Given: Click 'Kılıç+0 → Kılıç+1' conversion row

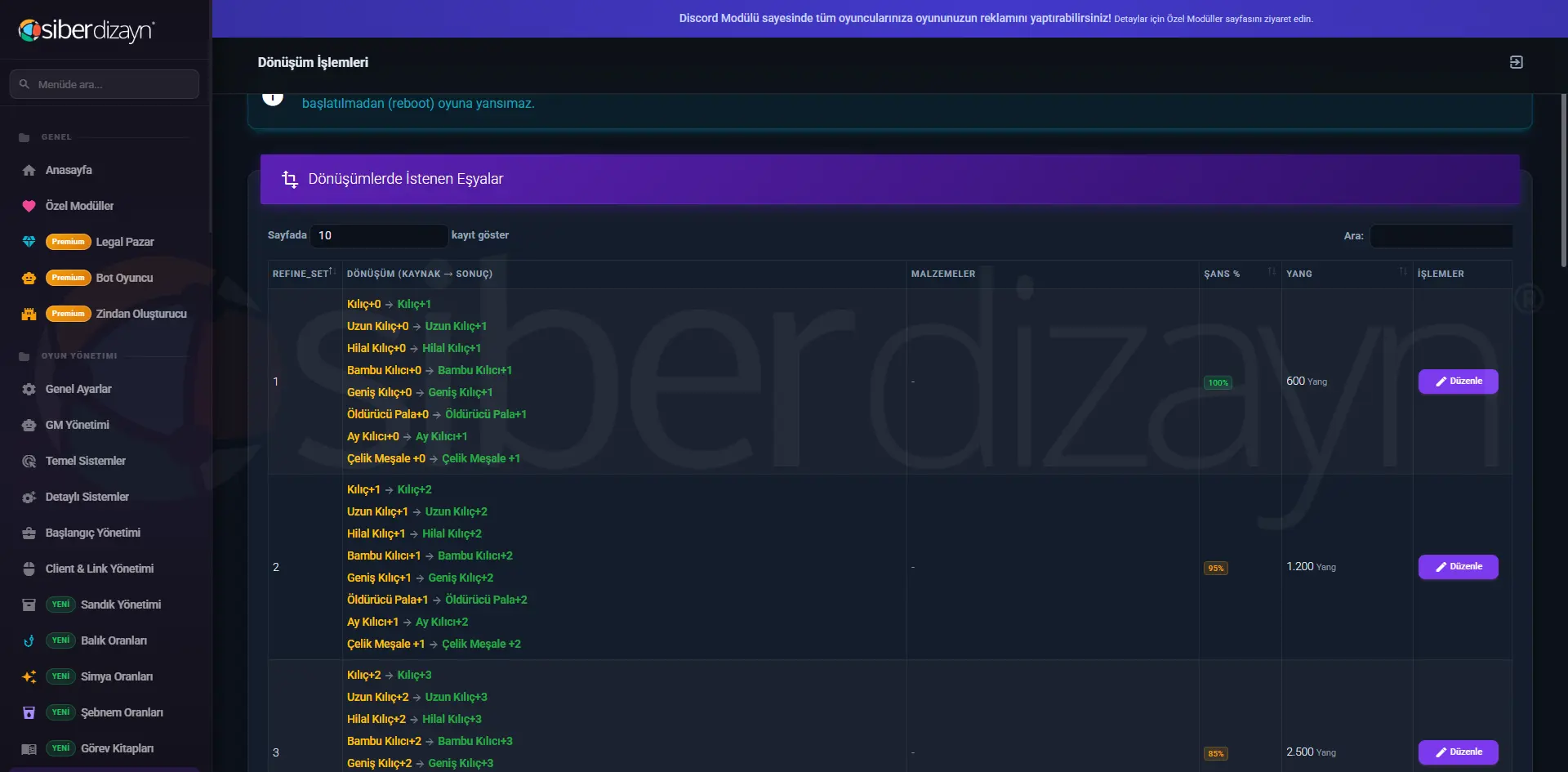Looking at the screenshot, I should [389, 304].
